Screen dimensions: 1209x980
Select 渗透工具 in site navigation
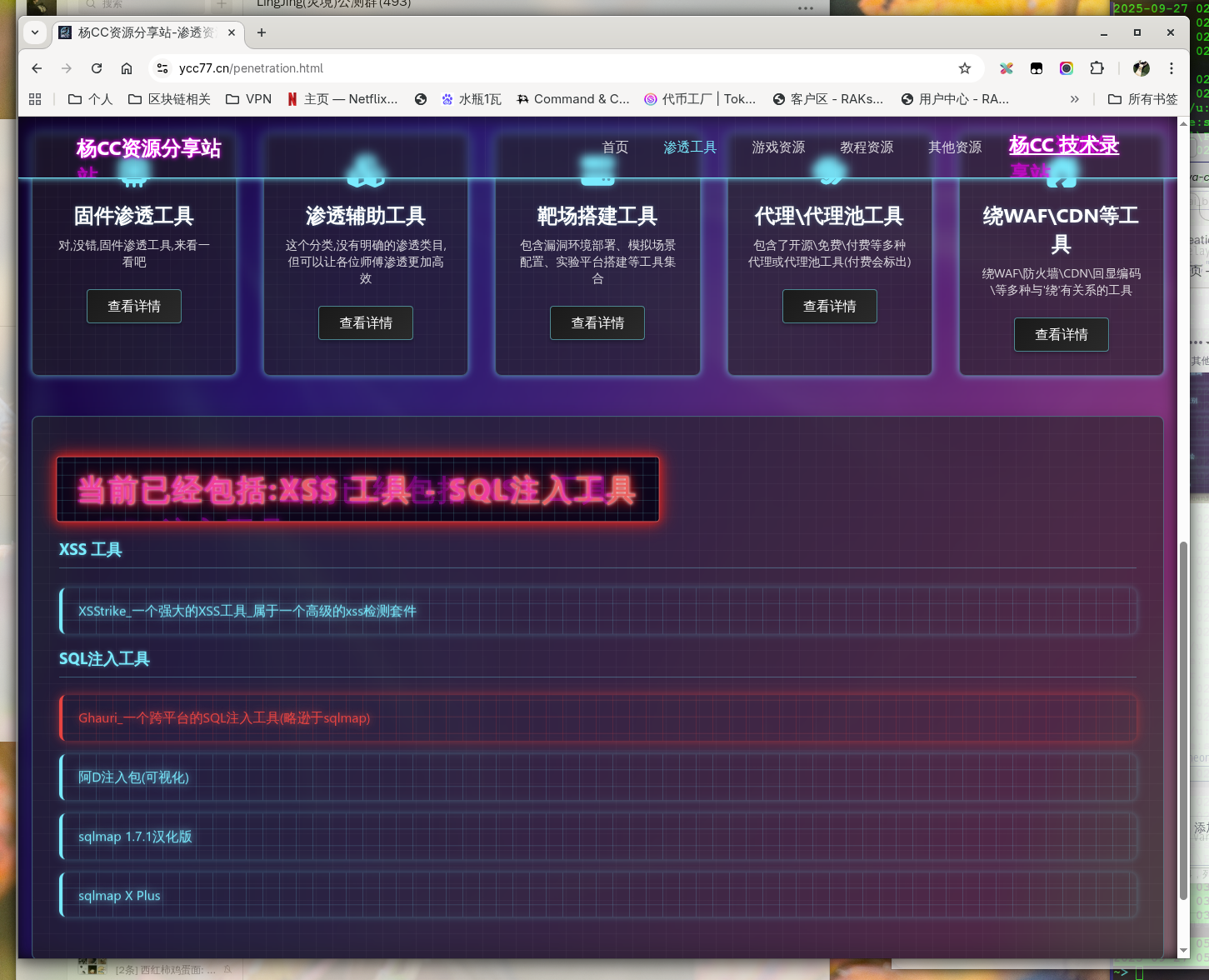point(690,147)
